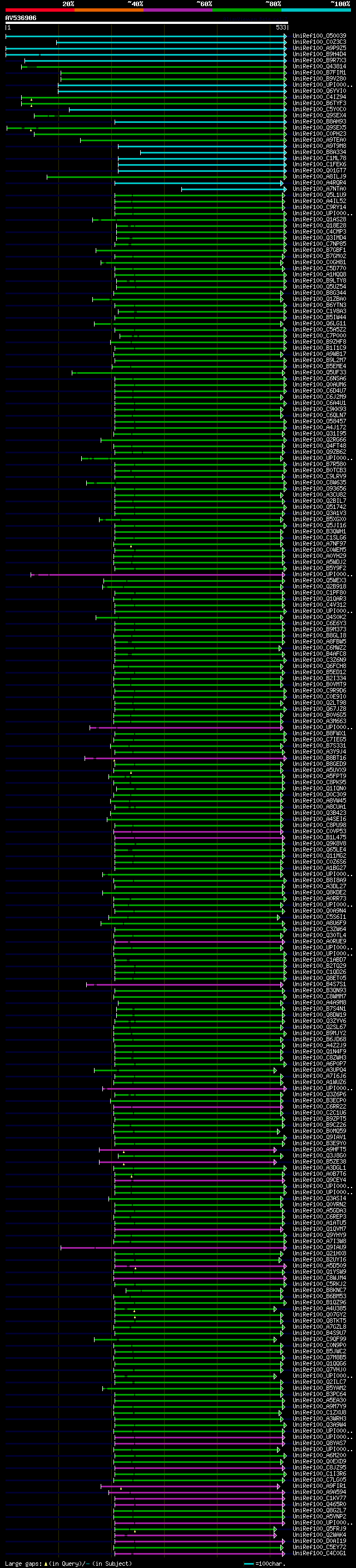Click the cyan alignment bar for A7NTA0
Viewport: 356px width, 1568px height.
coord(233,189)
